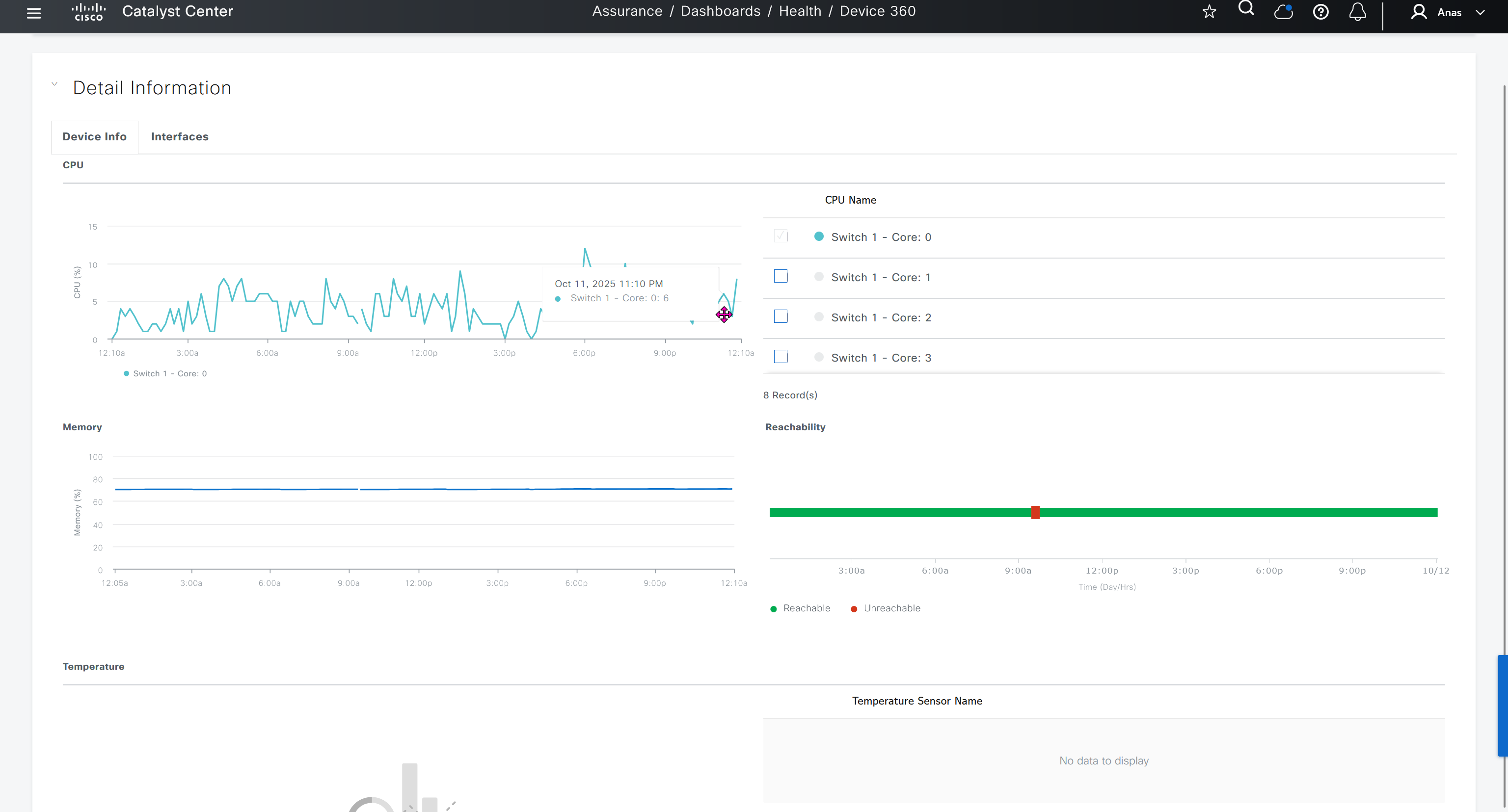Go to Health in the breadcrumb
This screenshot has height=812, width=1508.
point(800,11)
